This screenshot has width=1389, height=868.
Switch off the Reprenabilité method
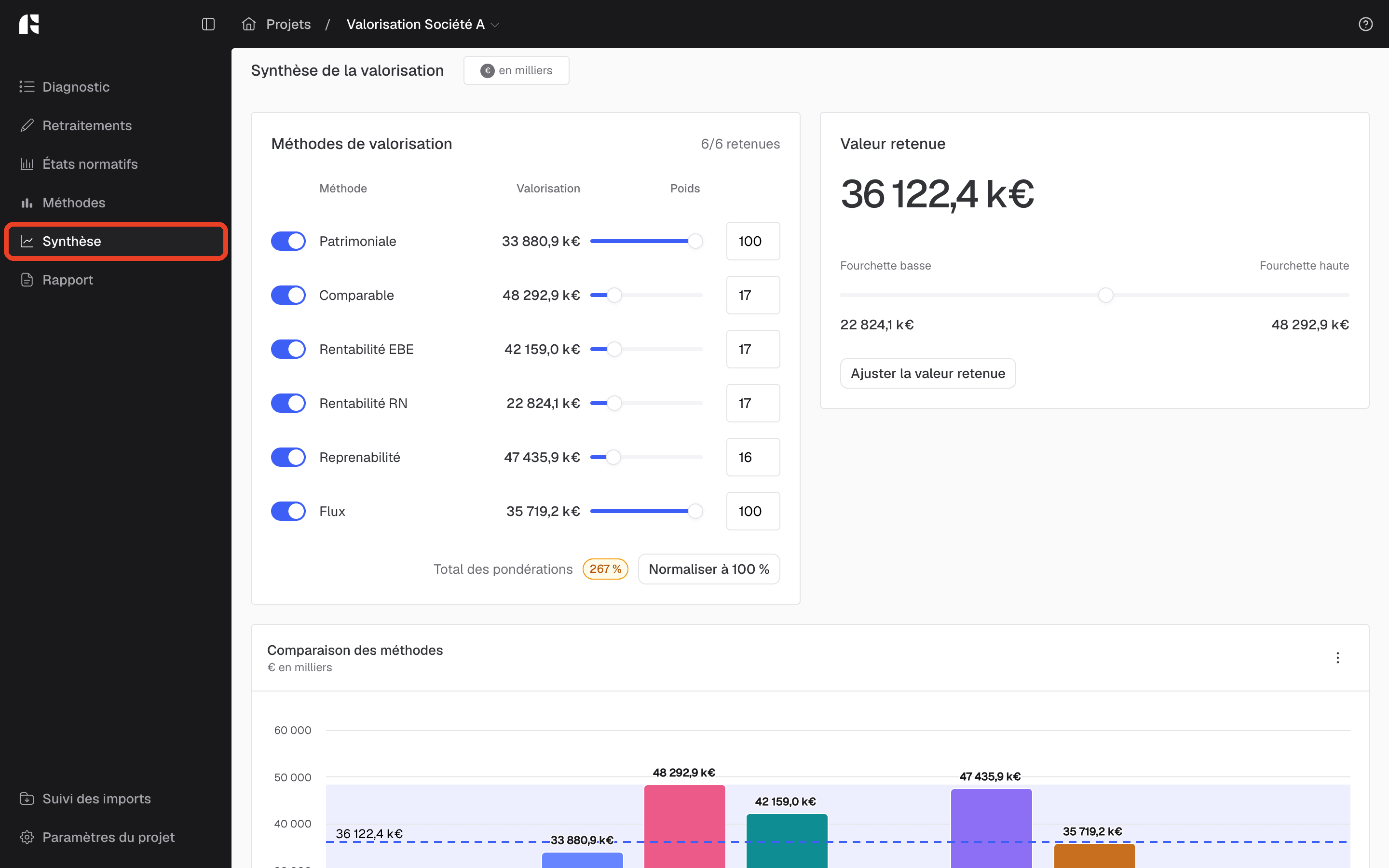coord(288,457)
